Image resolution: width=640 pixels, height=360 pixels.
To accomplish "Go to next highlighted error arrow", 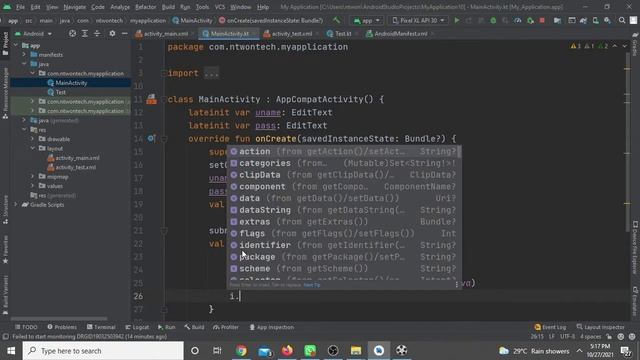I will point(624,46).
